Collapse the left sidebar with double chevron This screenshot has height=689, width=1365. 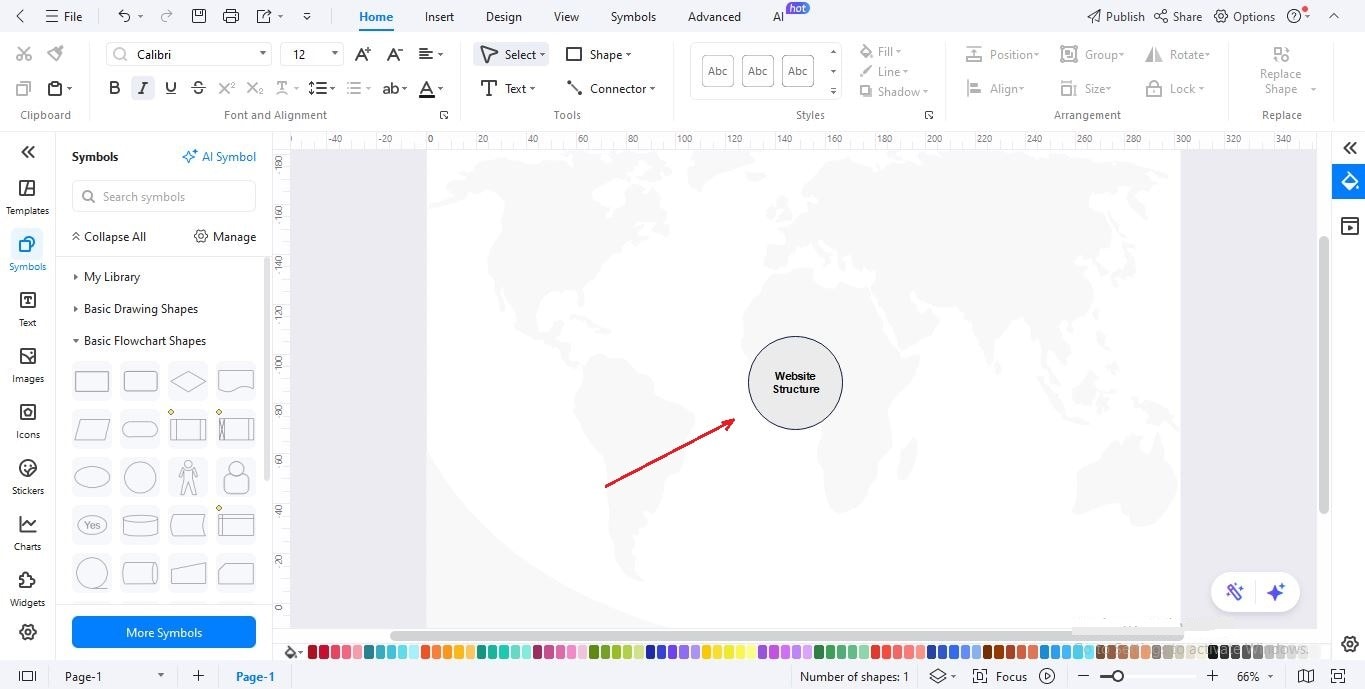pyautogui.click(x=28, y=152)
